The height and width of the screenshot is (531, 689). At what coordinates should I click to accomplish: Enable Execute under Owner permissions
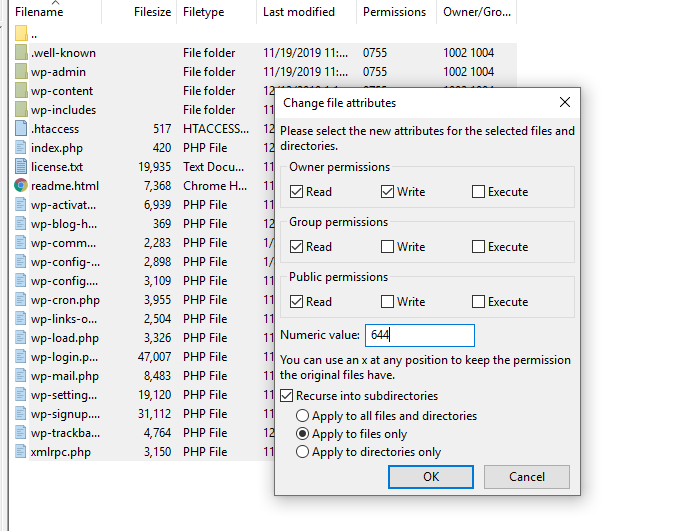[x=479, y=192]
